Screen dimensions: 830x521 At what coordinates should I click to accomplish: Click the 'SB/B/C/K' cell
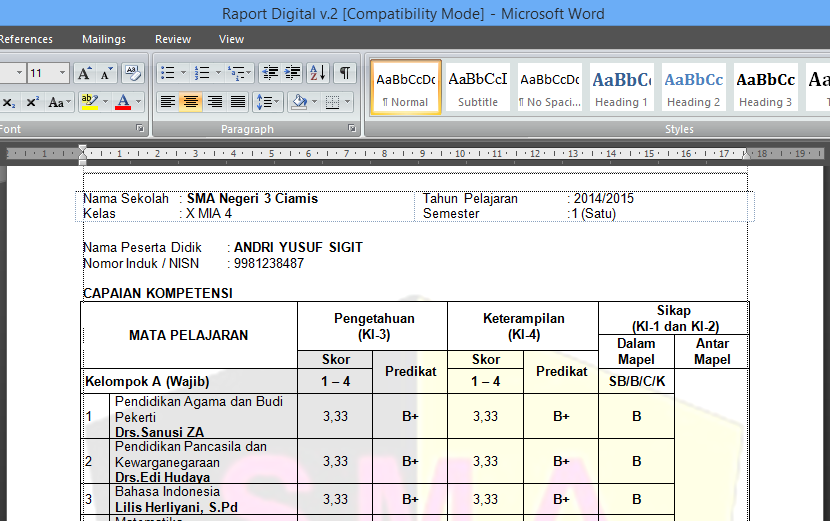(x=637, y=381)
